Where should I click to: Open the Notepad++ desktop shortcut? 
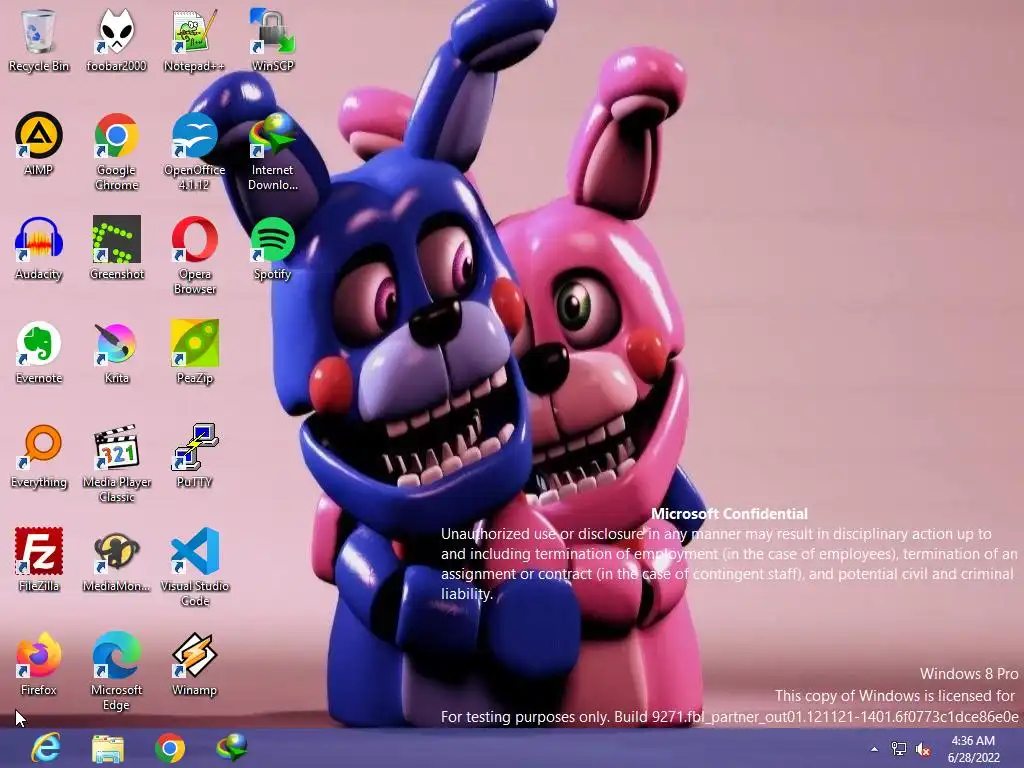coord(194,40)
